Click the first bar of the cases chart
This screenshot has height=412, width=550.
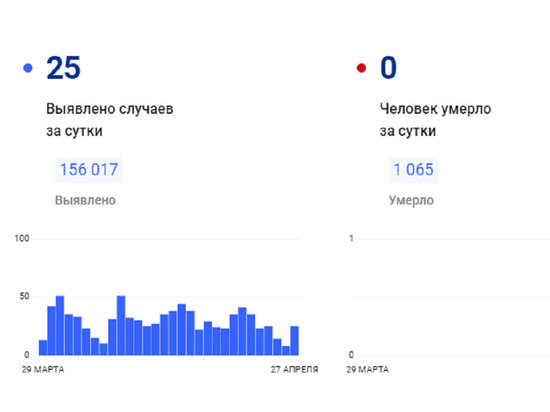[x=43, y=347]
